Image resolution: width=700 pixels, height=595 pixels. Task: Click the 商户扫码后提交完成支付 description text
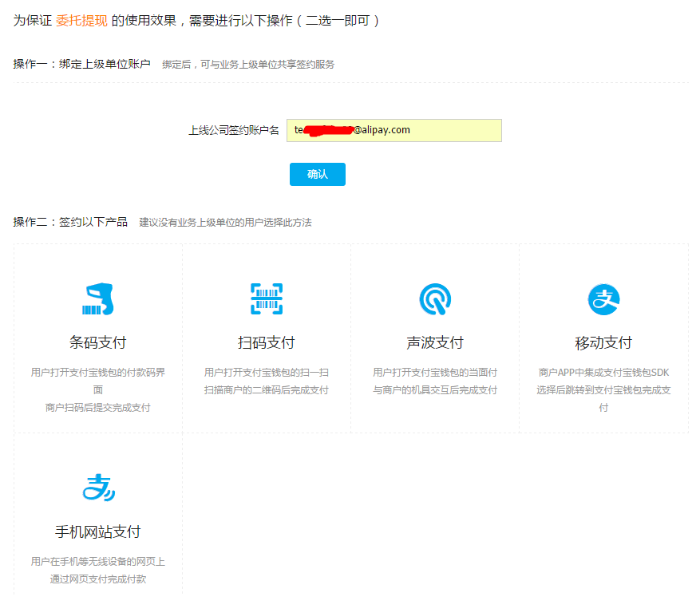(x=98, y=408)
